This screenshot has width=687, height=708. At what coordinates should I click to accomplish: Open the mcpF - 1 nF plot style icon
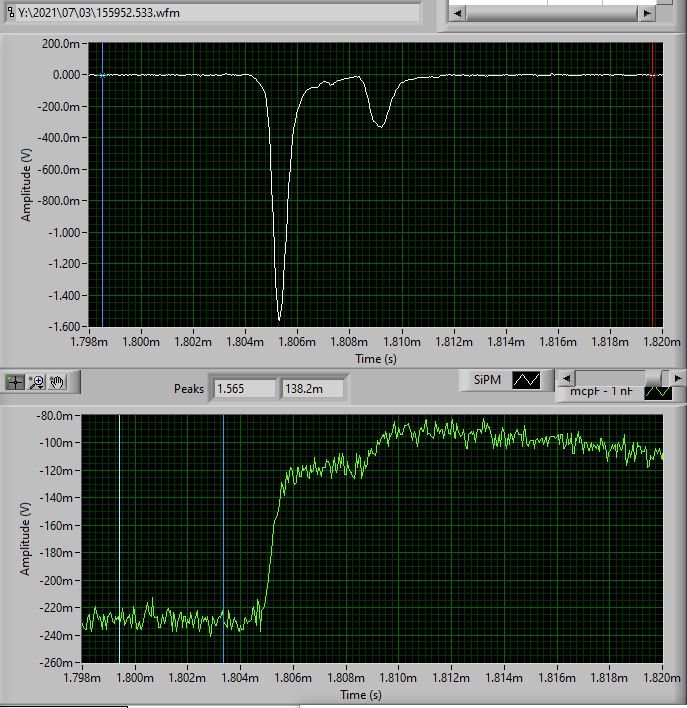click(658, 392)
